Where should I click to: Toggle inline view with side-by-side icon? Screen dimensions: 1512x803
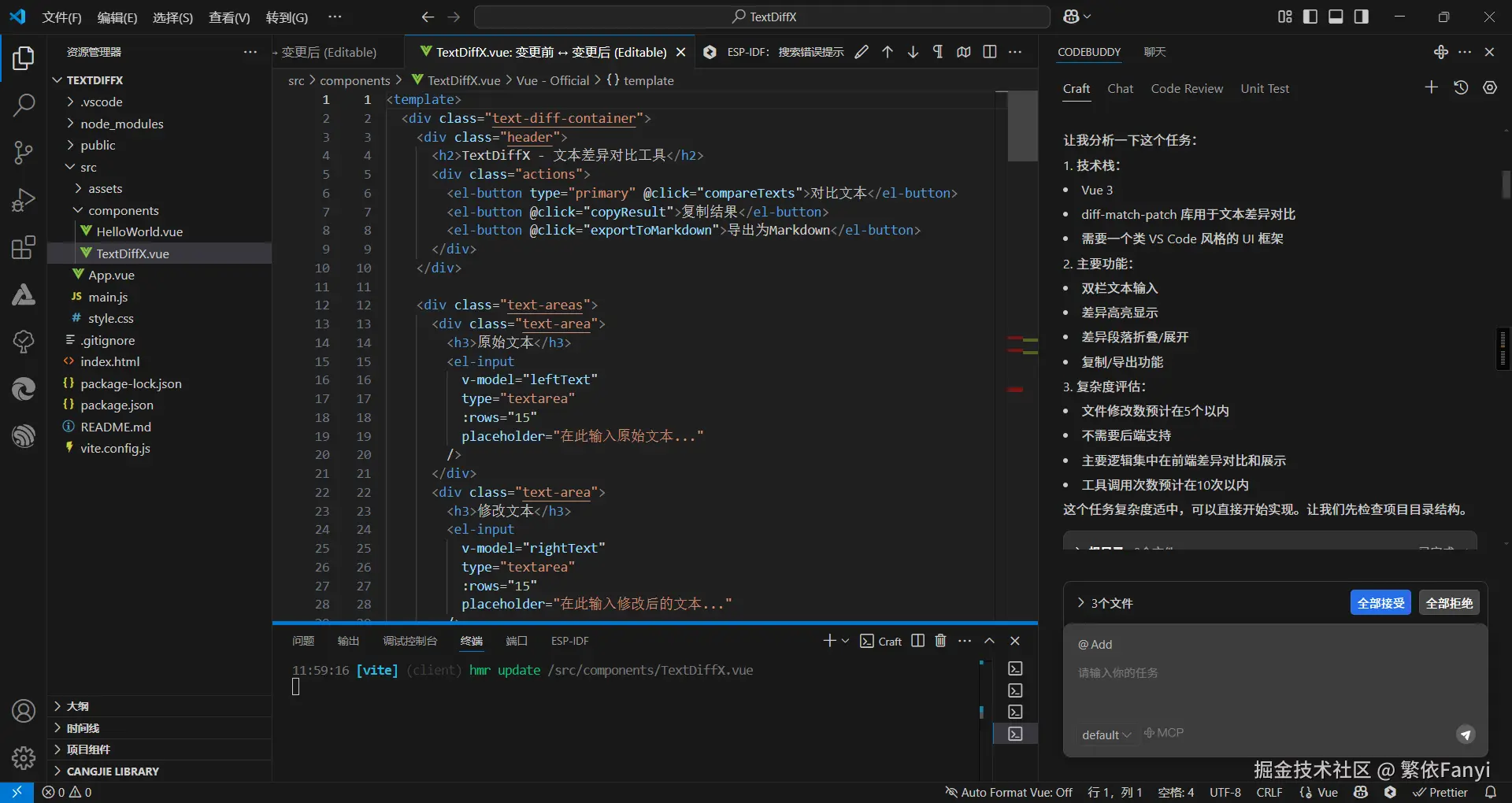(990, 52)
